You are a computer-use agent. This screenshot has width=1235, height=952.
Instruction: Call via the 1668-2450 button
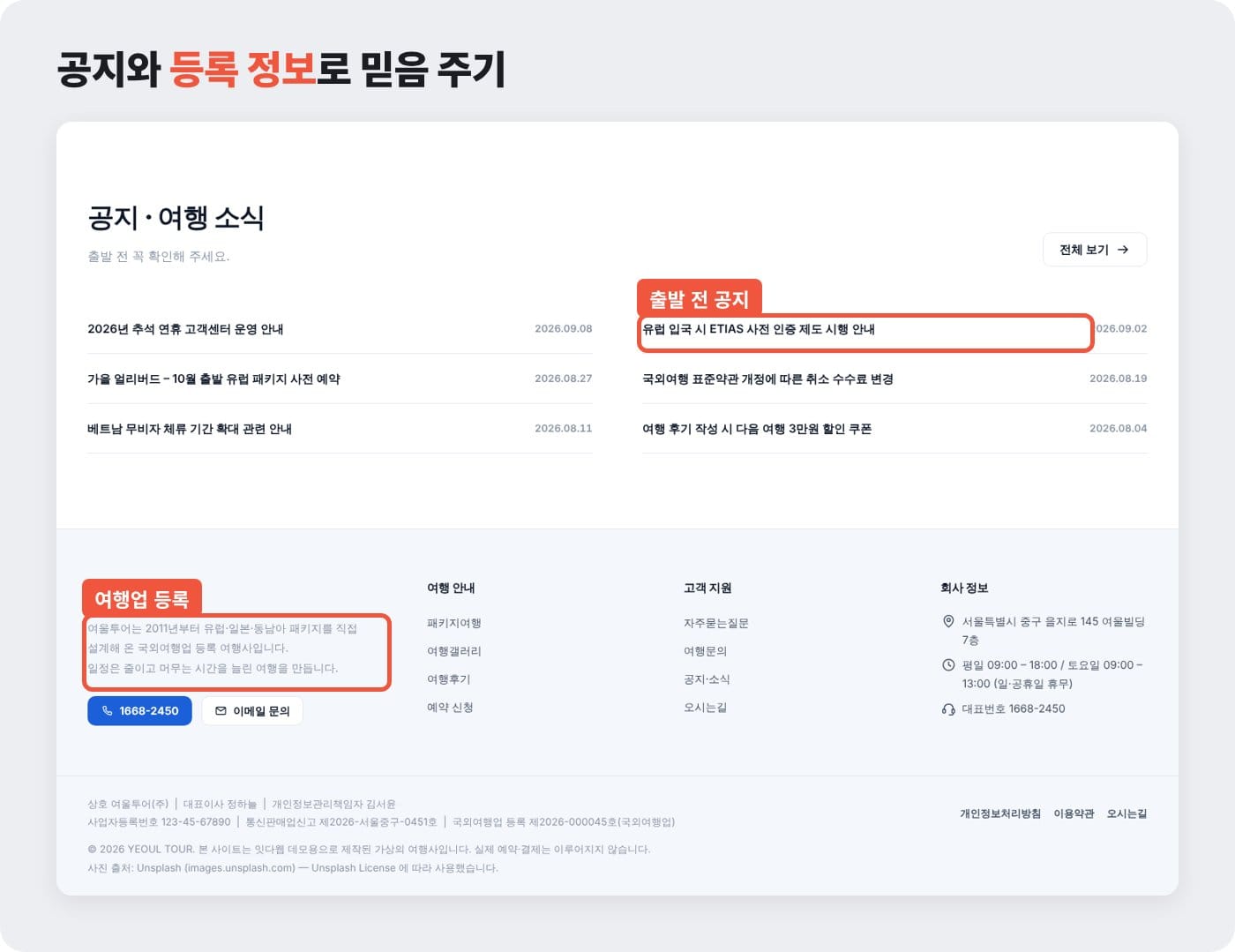pos(139,710)
